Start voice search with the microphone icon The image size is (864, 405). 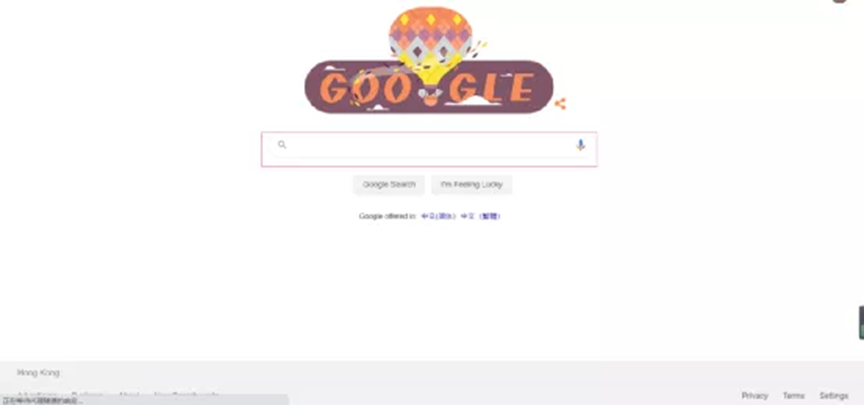[580, 145]
